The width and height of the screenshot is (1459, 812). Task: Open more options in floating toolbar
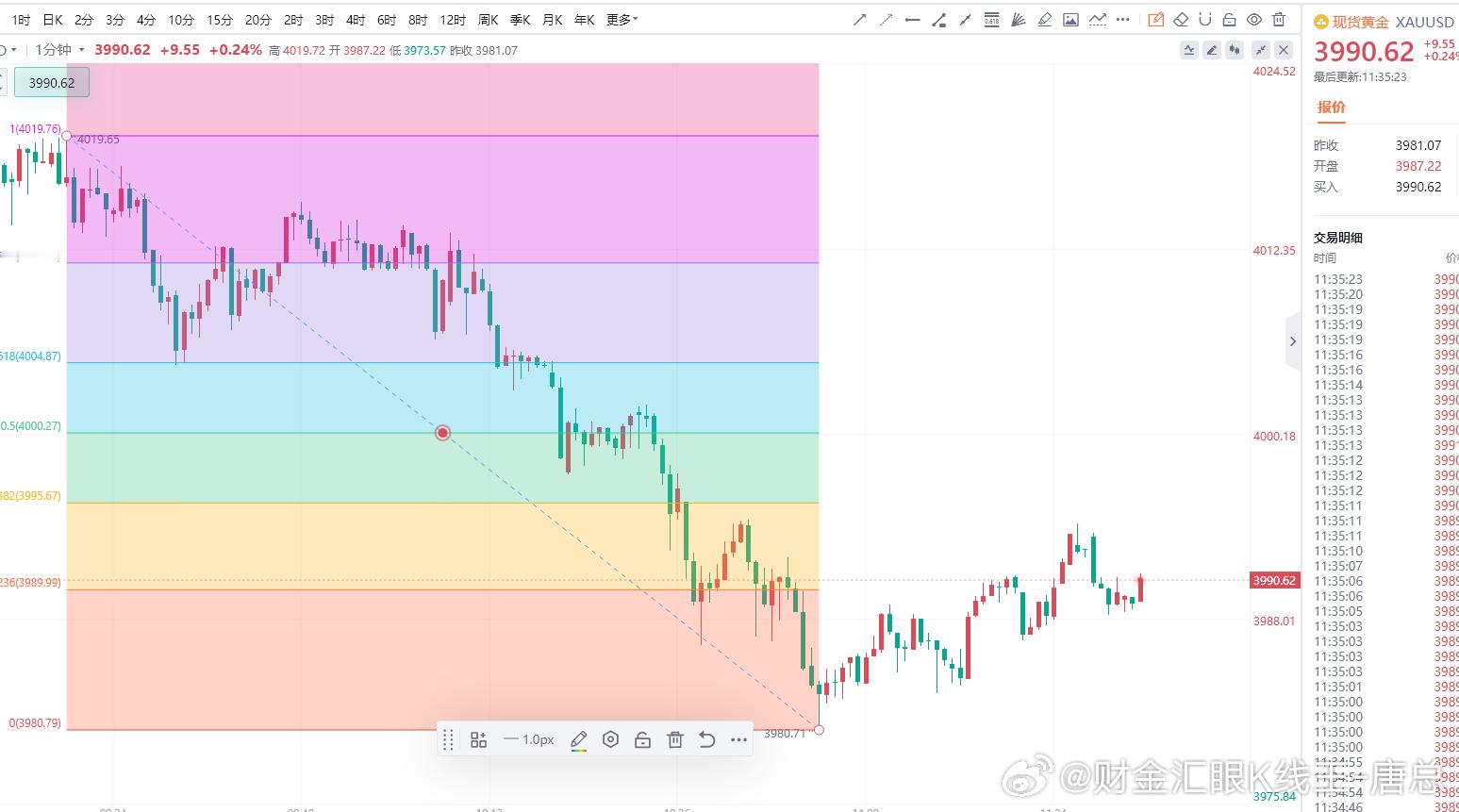point(738,740)
